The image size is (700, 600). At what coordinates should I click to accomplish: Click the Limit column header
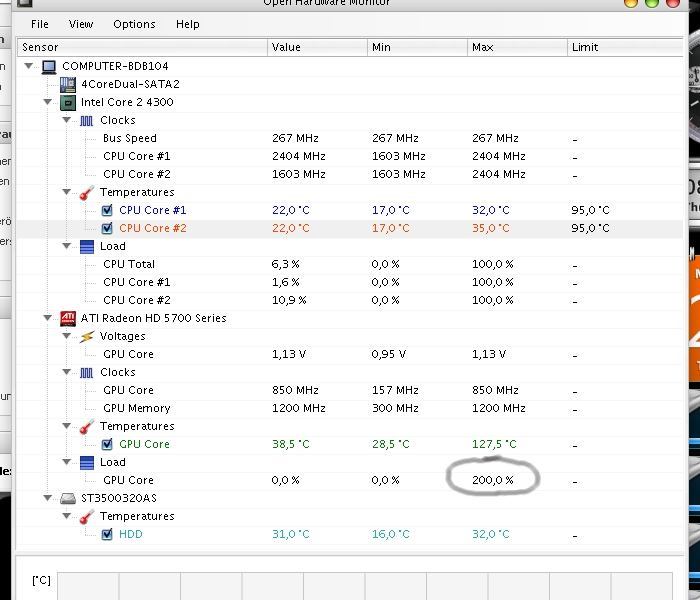coord(625,47)
